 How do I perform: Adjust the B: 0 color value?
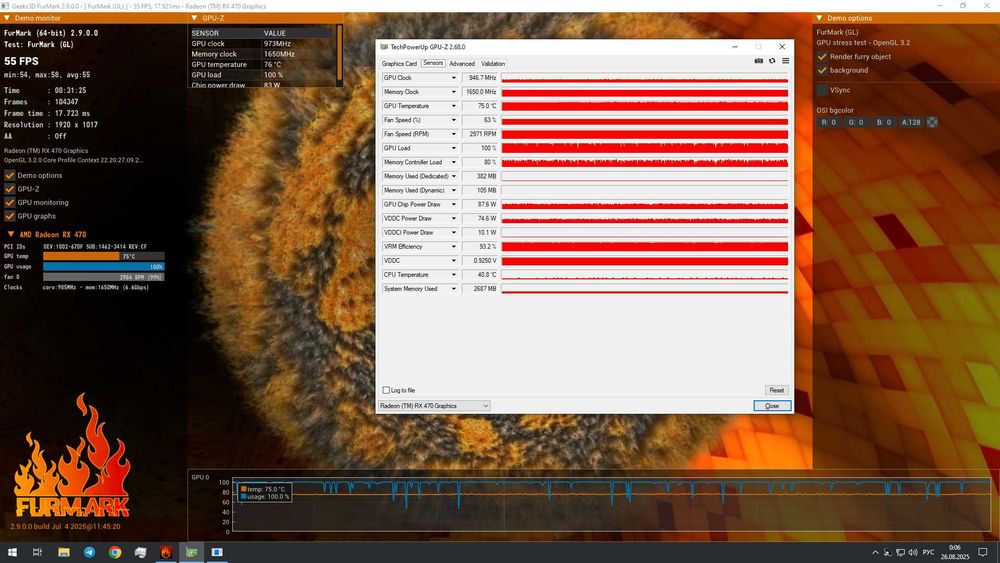[x=883, y=122]
